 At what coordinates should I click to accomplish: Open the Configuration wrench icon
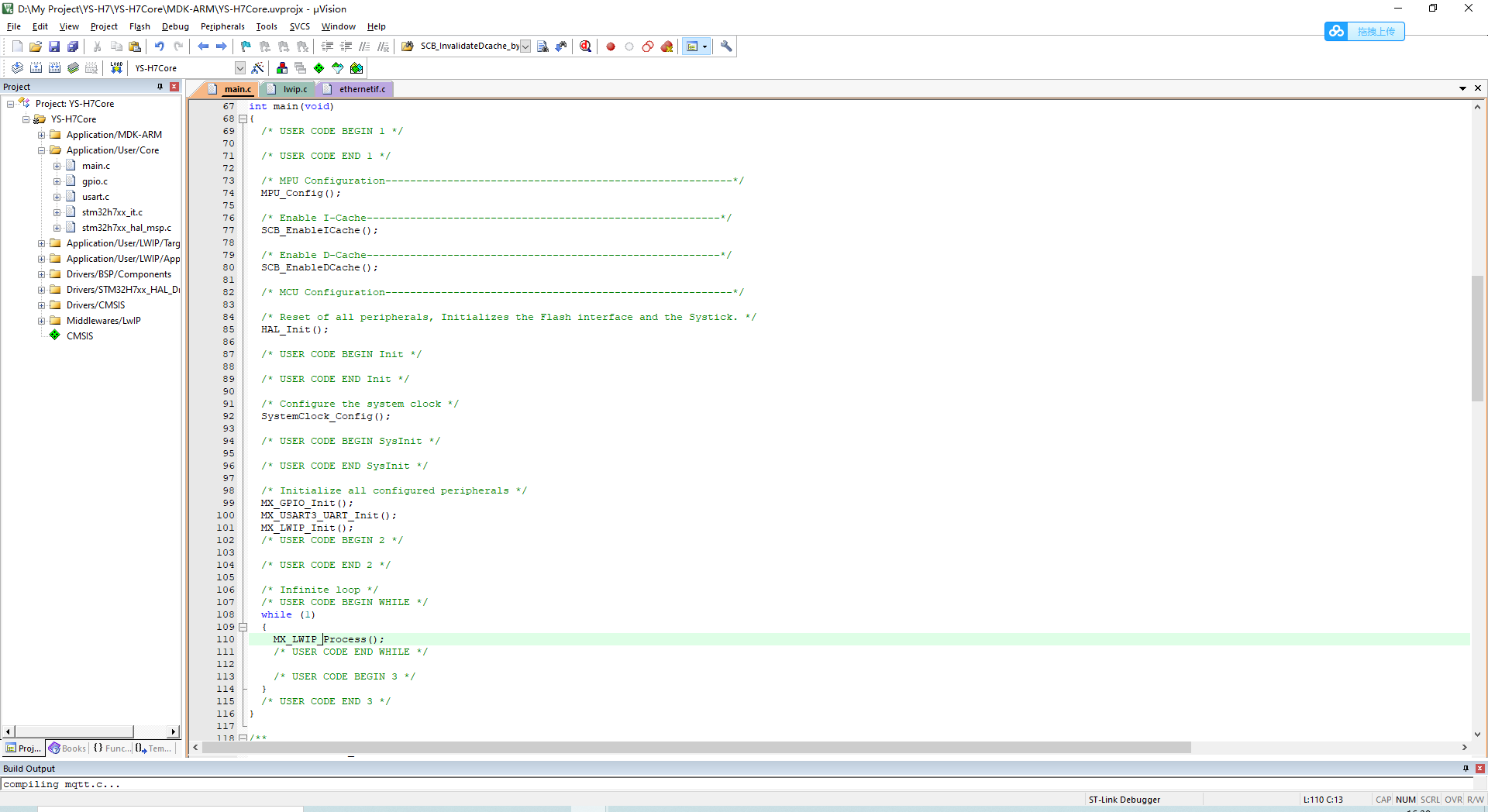coord(726,46)
